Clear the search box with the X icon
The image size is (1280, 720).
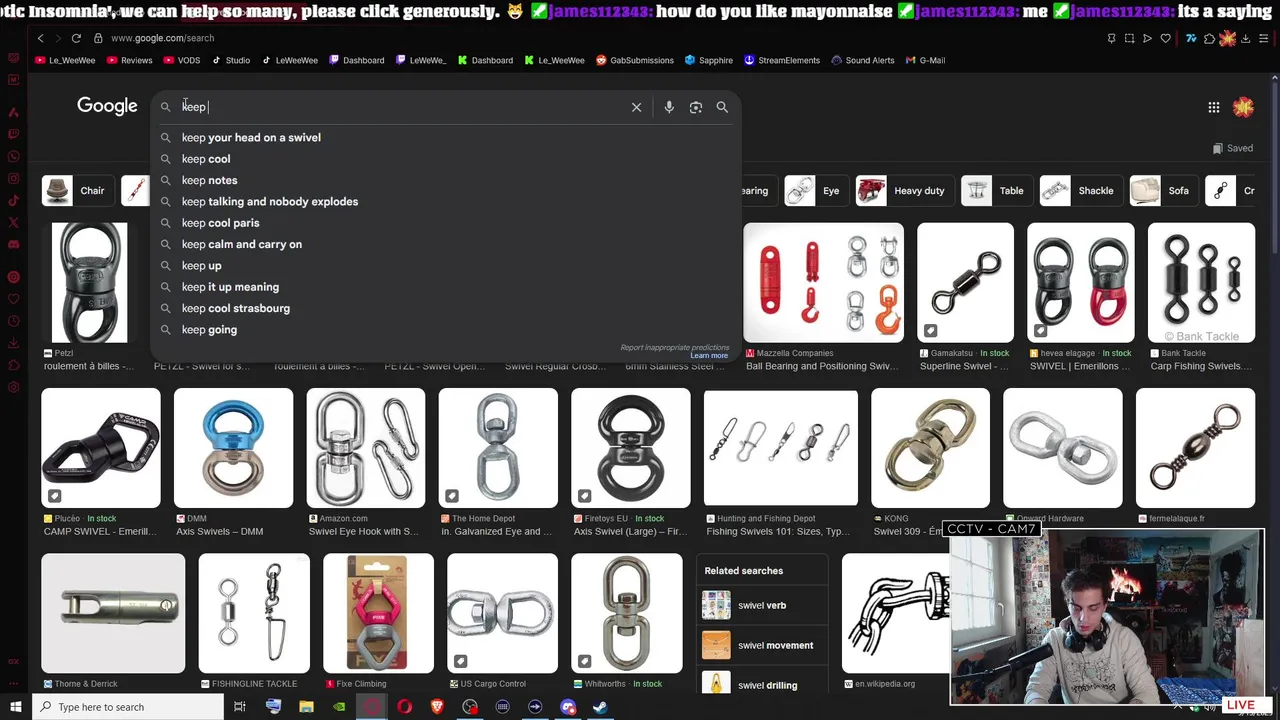point(636,107)
